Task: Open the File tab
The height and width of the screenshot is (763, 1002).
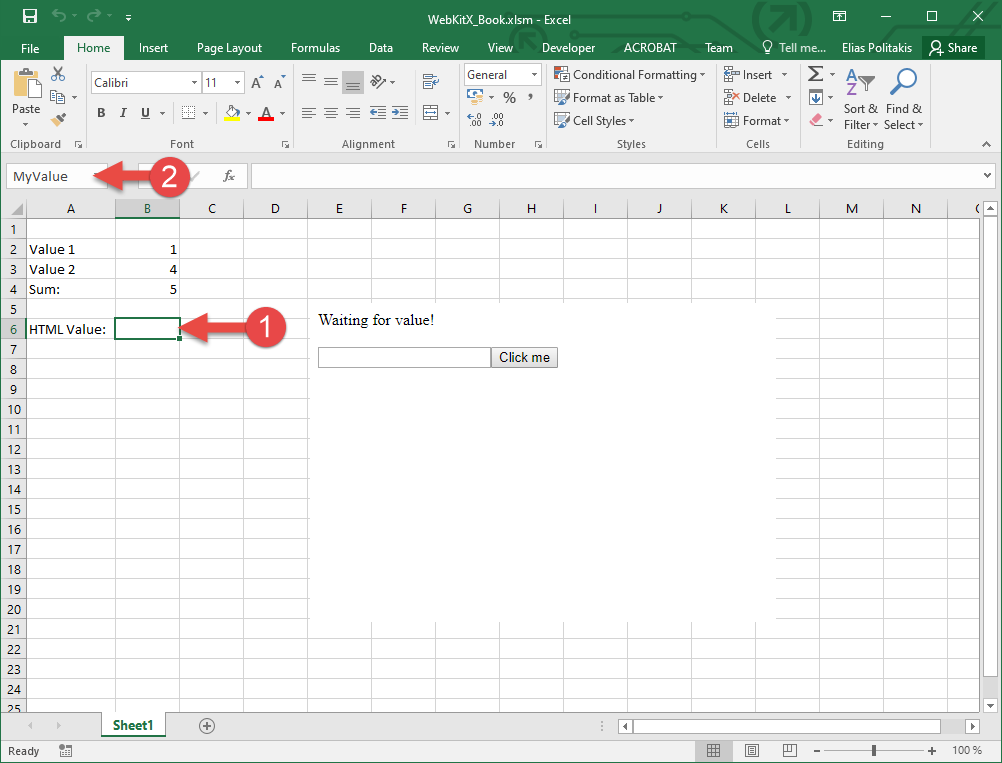Action: pyautogui.click(x=30, y=48)
